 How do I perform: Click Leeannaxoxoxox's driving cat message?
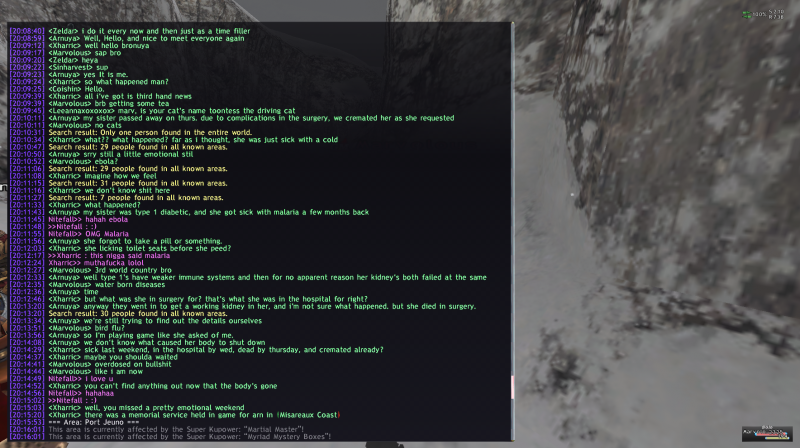pyautogui.click(x=172, y=111)
